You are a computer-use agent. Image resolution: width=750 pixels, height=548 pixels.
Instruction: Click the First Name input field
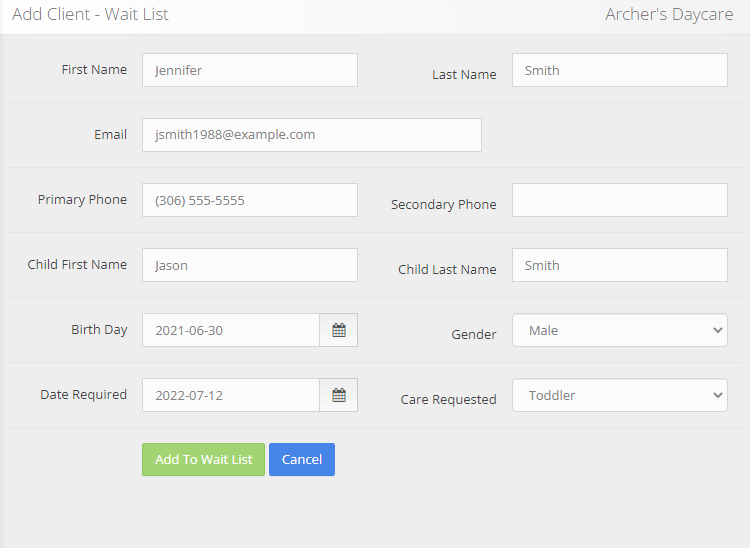click(249, 70)
